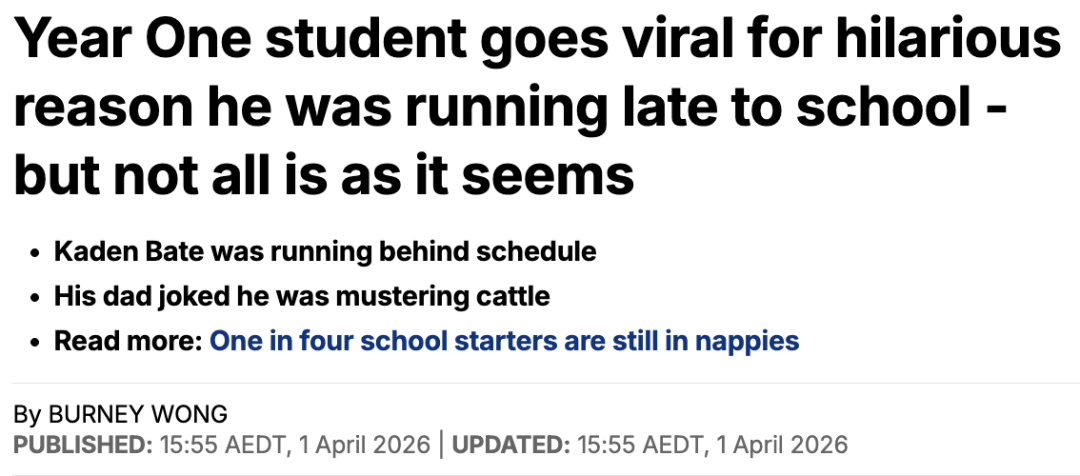Click the bullet dot before 'Kaden Bate'
The width and height of the screenshot is (1080, 476).
tap(34, 252)
